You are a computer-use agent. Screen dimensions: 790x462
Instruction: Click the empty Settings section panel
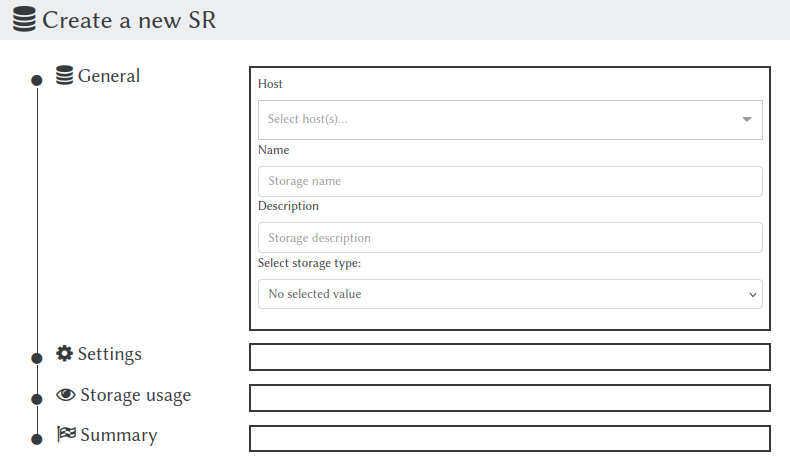pyautogui.click(x=510, y=357)
